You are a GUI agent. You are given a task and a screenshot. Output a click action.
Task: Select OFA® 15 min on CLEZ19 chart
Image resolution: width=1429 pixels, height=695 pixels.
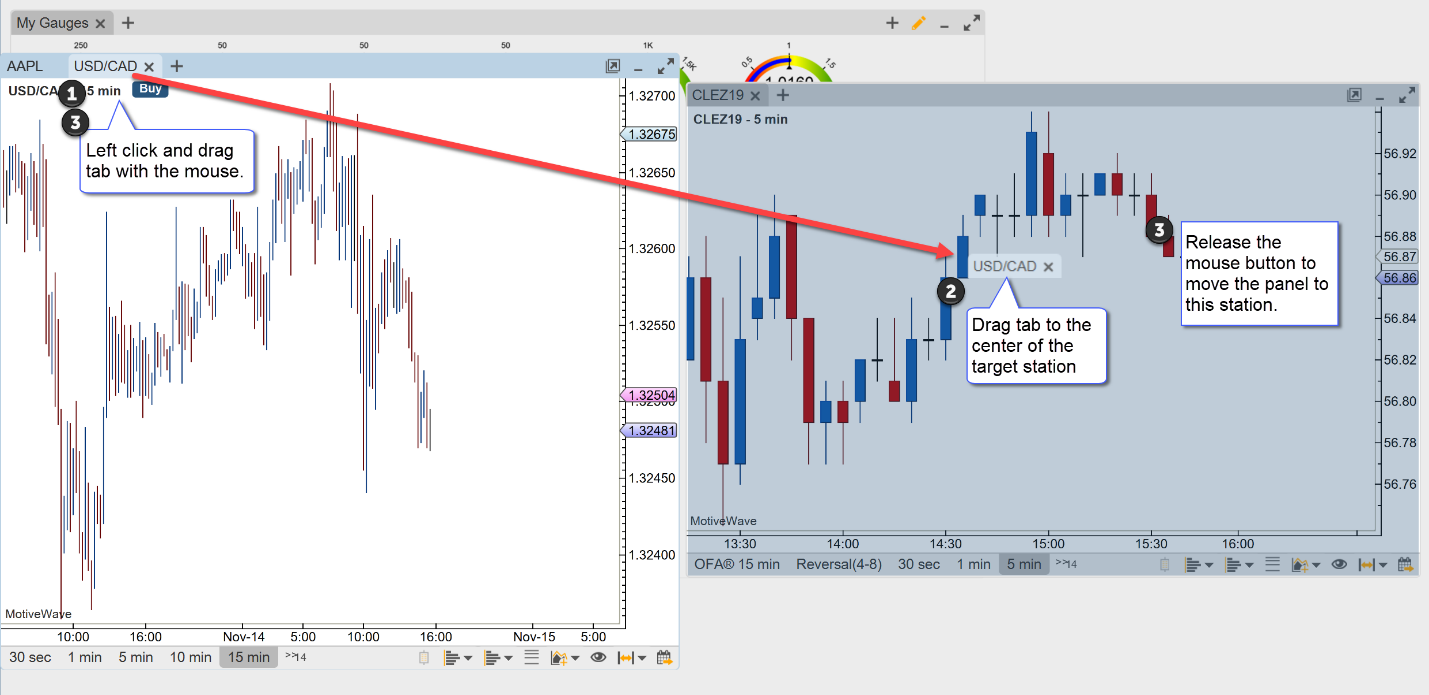click(x=737, y=564)
